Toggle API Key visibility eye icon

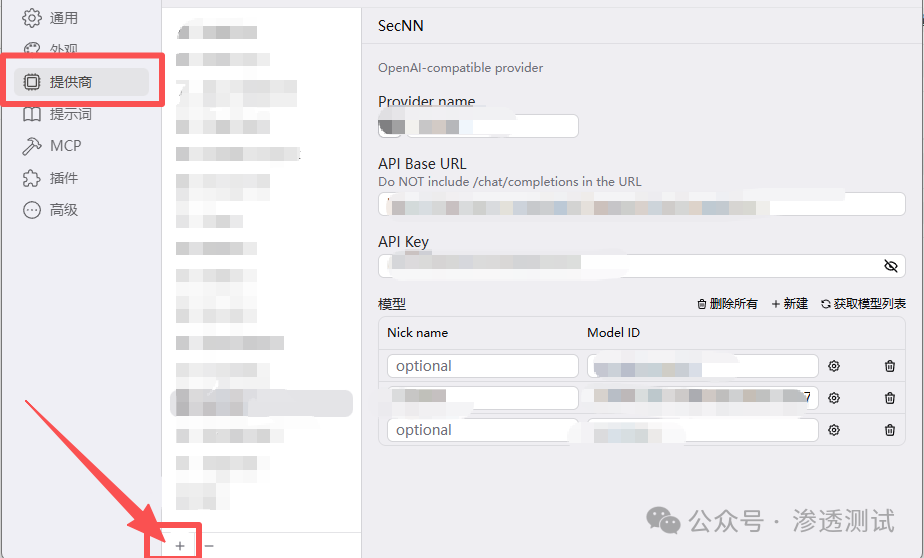tap(890, 266)
